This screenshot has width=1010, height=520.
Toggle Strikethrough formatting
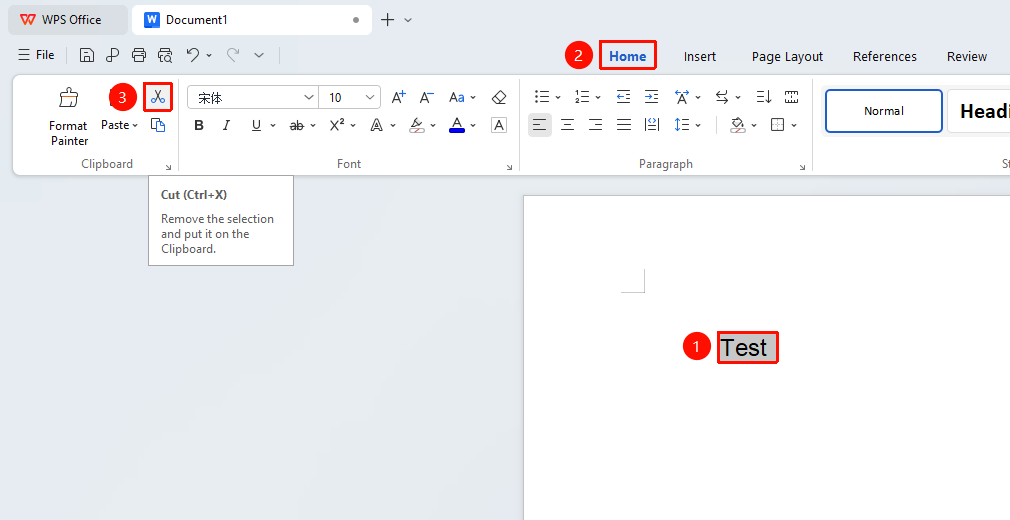[296, 125]
